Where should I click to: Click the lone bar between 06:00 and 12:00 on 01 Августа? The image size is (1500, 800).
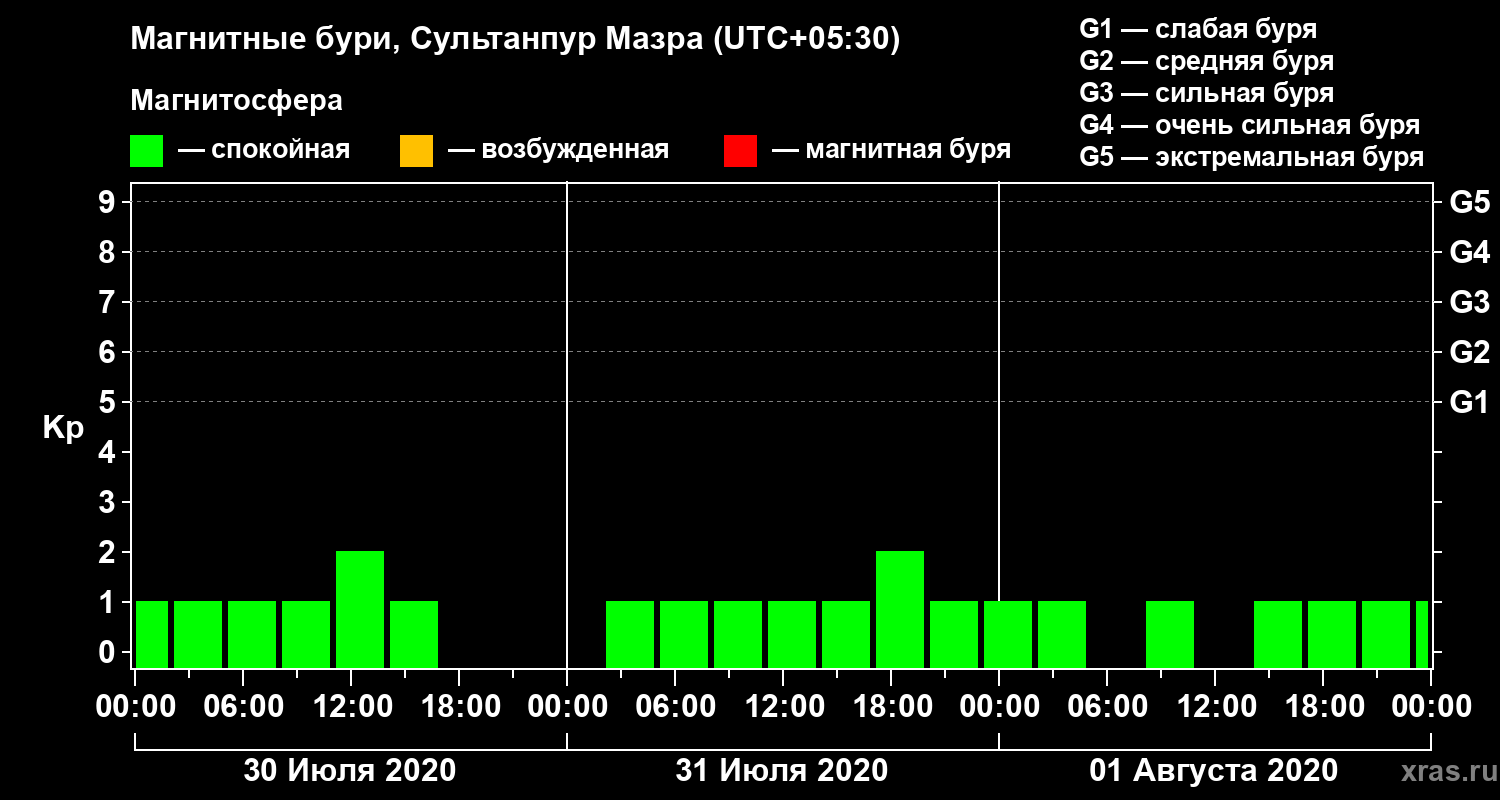coord(1170,634)
